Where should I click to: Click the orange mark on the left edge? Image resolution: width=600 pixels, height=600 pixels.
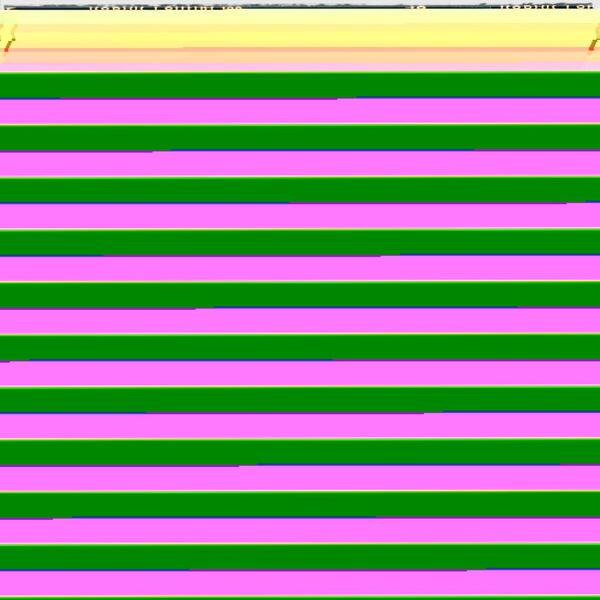[x=8, y=40]
